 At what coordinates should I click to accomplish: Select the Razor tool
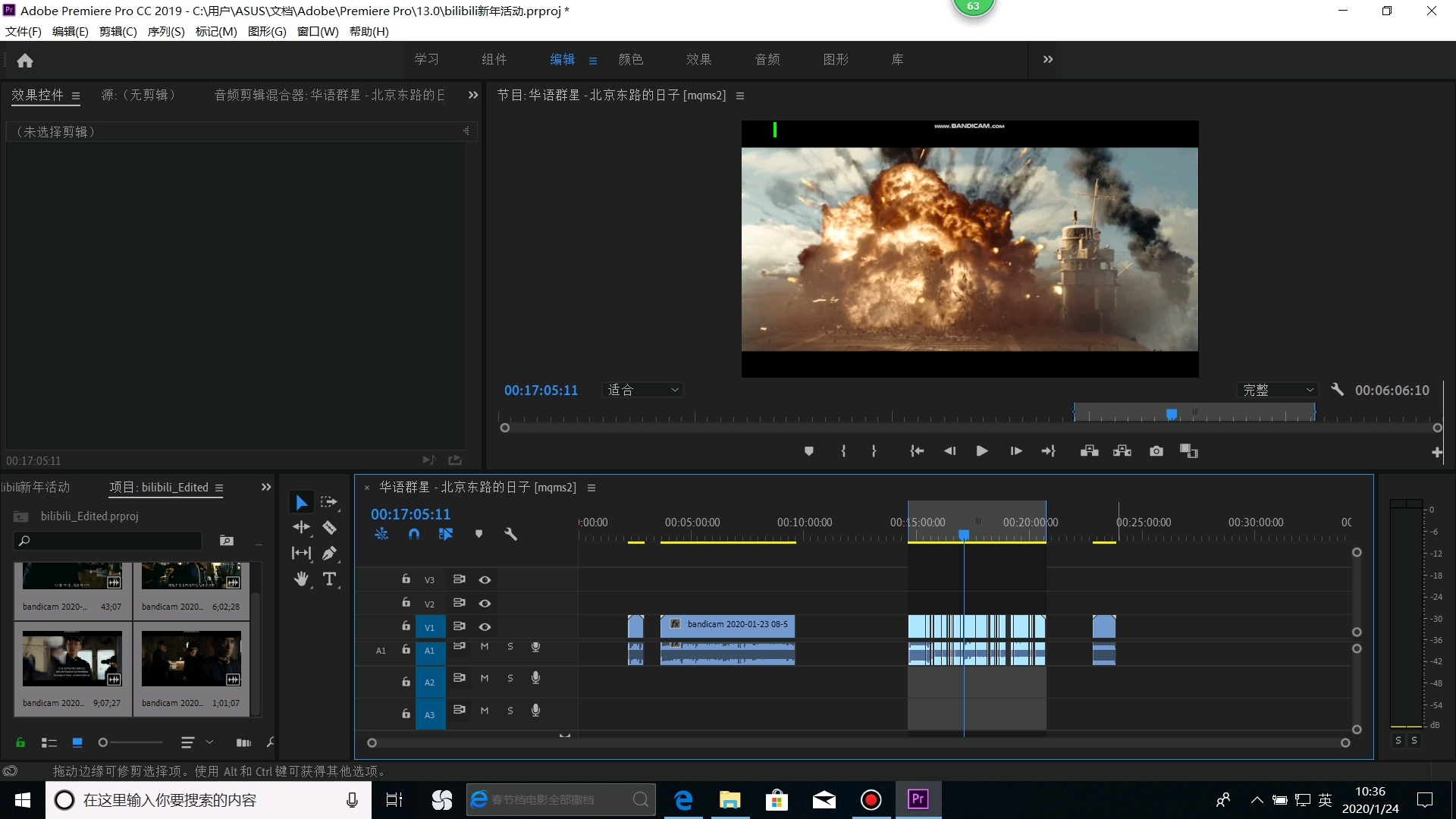click(329, 527)
